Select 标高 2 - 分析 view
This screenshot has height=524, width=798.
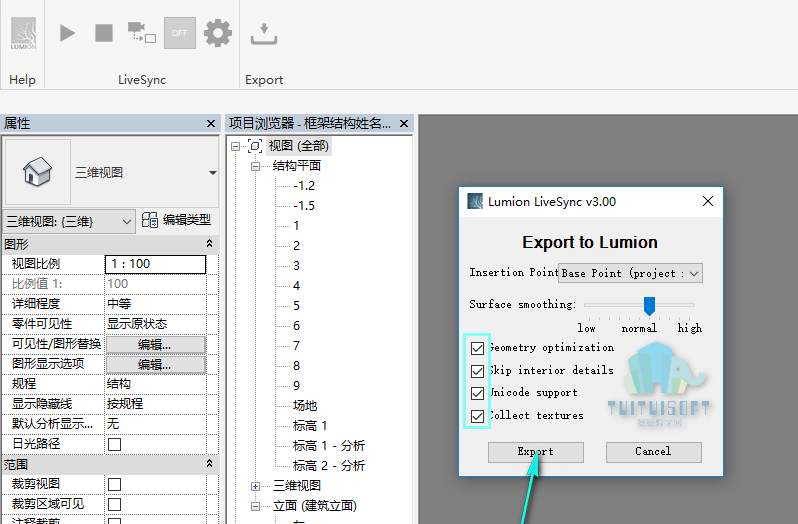click(329, 465)
